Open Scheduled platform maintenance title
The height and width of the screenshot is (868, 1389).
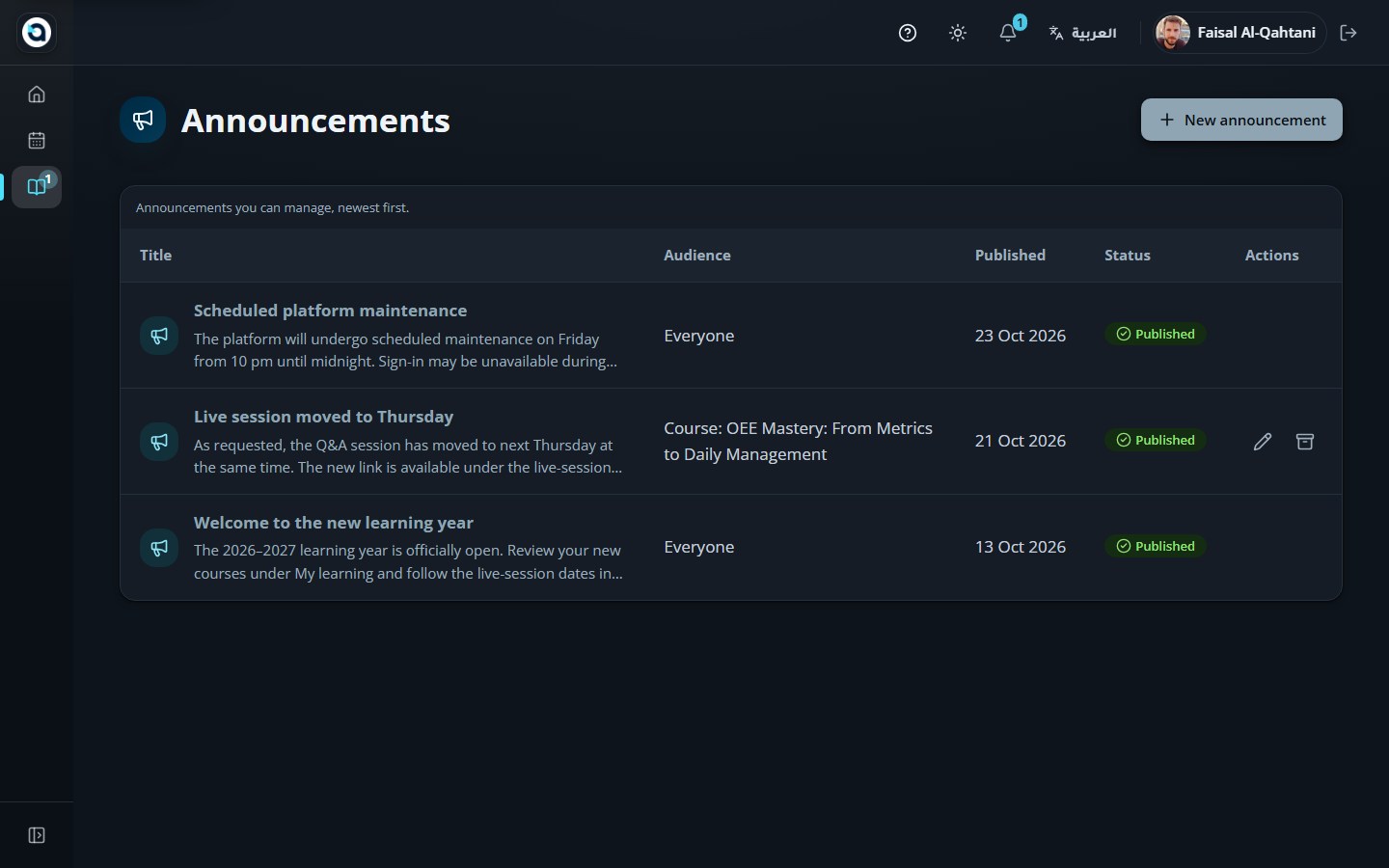[330, 311]
